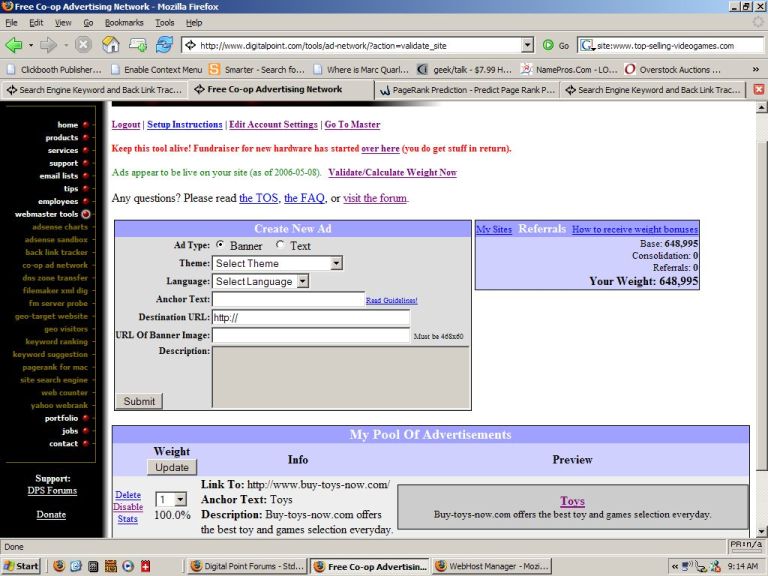Open back button history dropdown arrow
The image size is (768, 576).
(x=30, y=45)
